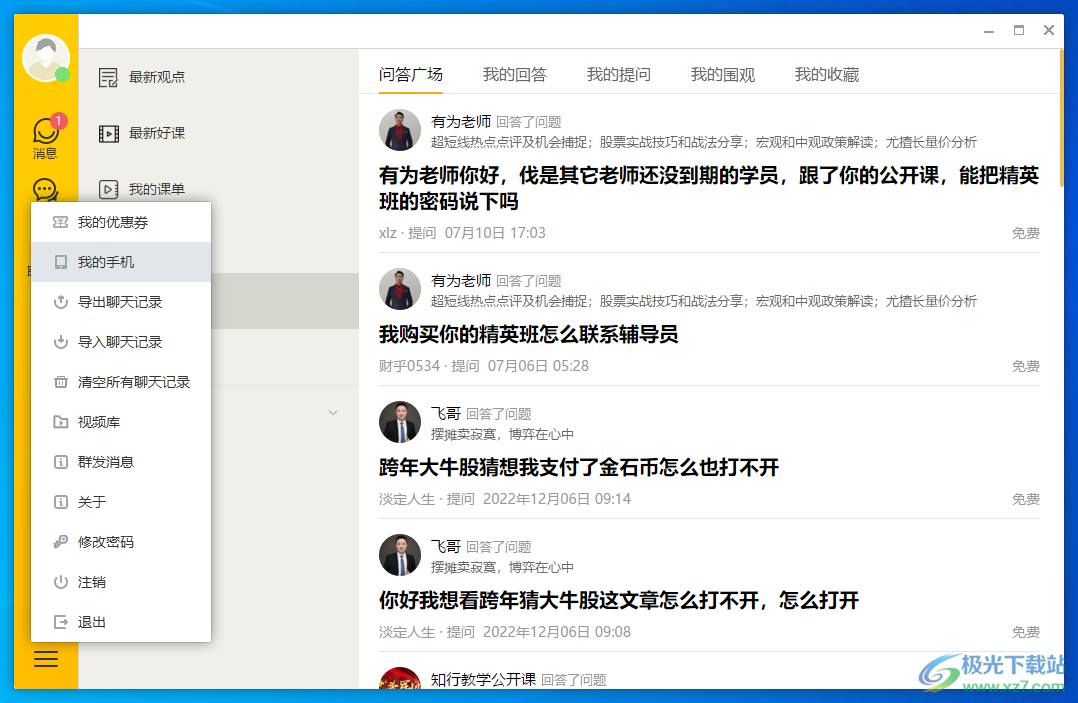Viewport: 1078px width, 703px height.
Task: Click the phone icon beside 我的手机
Action: click(60, 262)
